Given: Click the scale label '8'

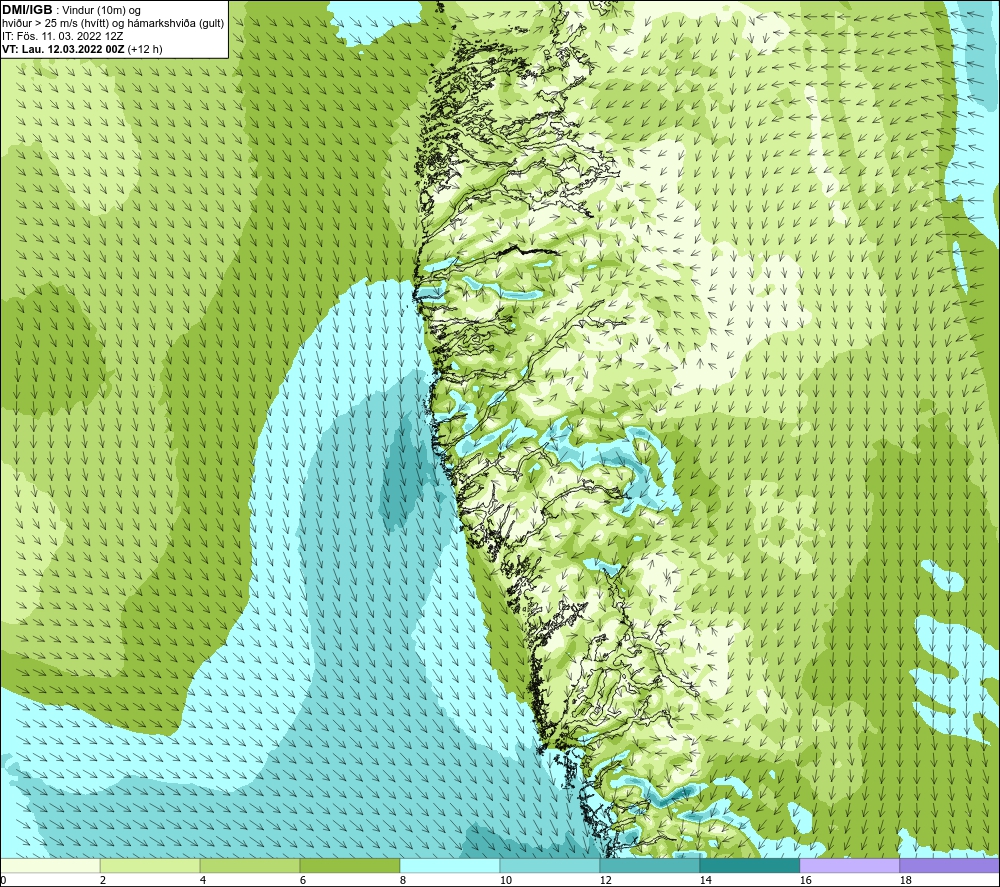Looking at the screenshot, I should click(403, 881).
